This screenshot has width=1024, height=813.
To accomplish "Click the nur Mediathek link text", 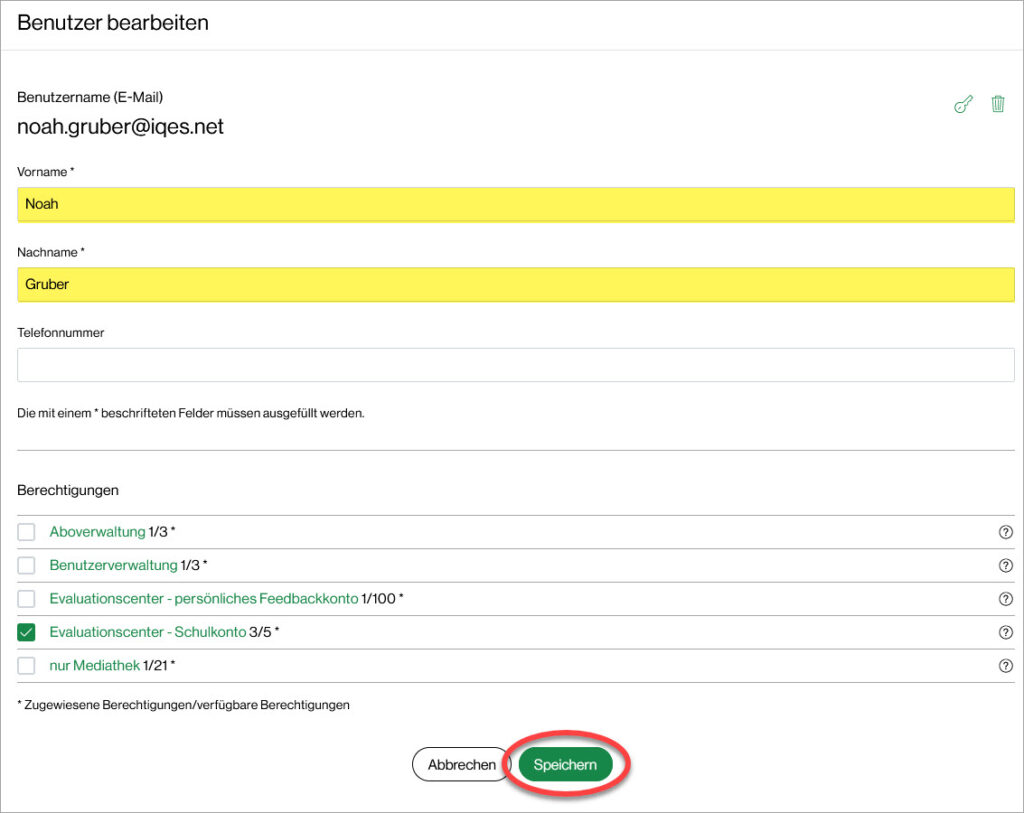I will coord(94,666).
